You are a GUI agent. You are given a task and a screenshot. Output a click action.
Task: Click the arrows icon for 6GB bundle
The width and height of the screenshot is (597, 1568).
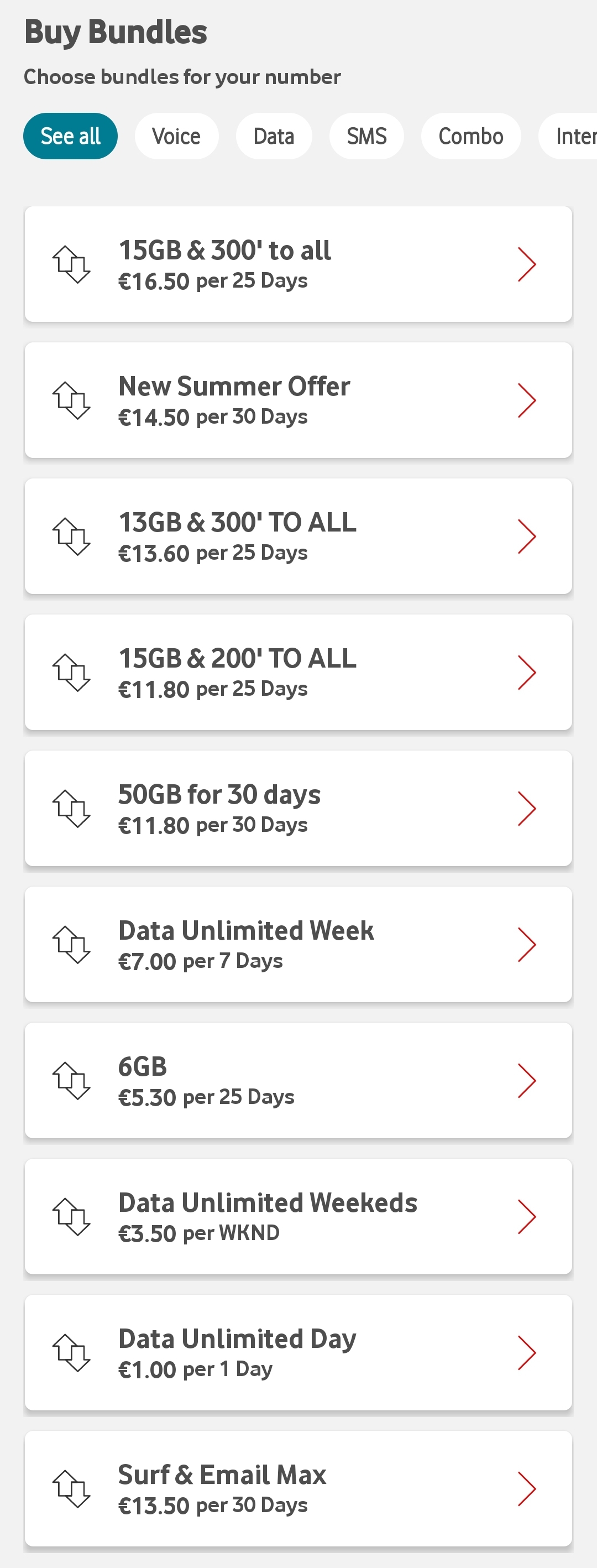[71, 1080]
